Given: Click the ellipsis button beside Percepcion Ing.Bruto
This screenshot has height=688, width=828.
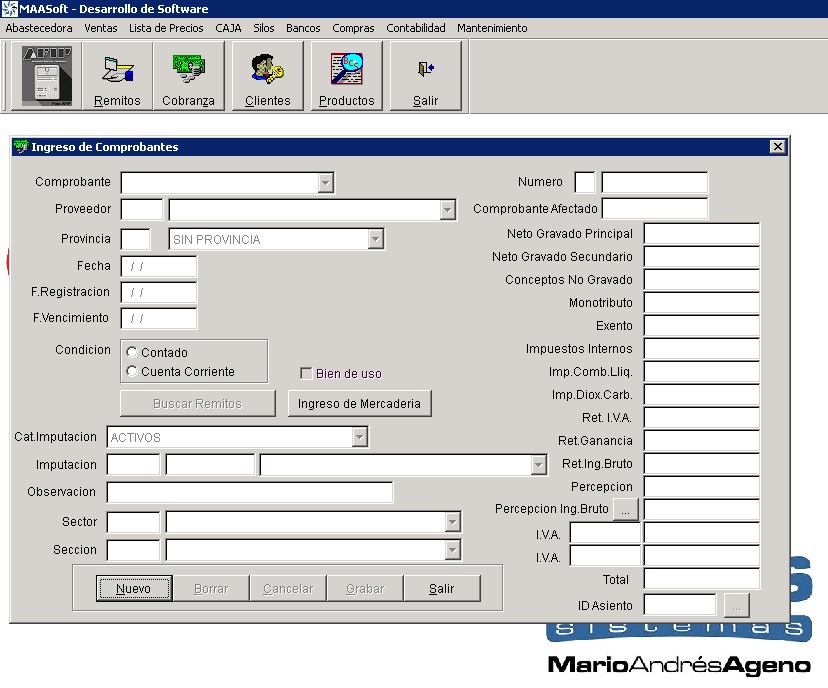Looking at the screenshot, I should [x=625, y=509].
